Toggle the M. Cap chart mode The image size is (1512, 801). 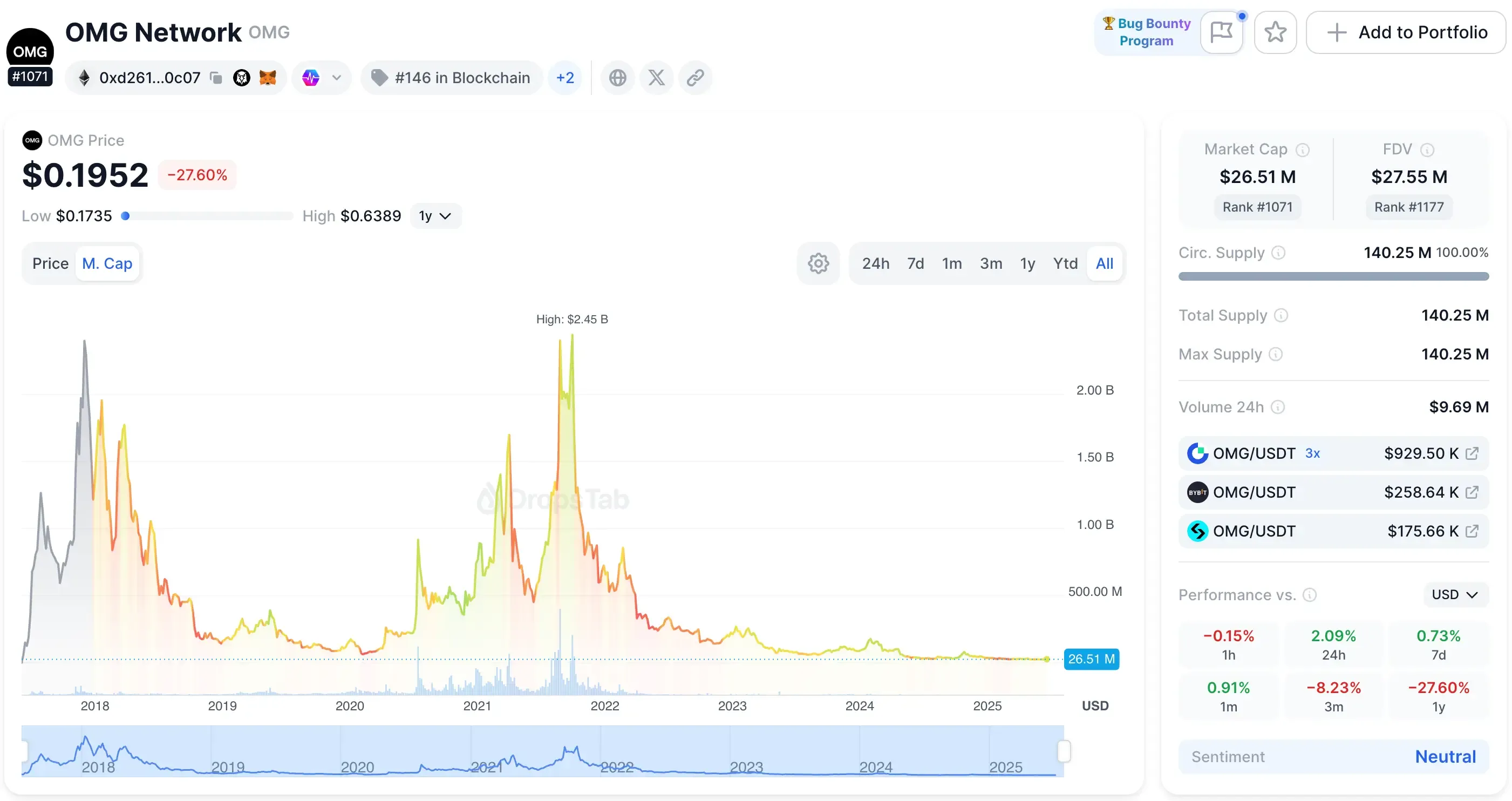tap(107, 263)
